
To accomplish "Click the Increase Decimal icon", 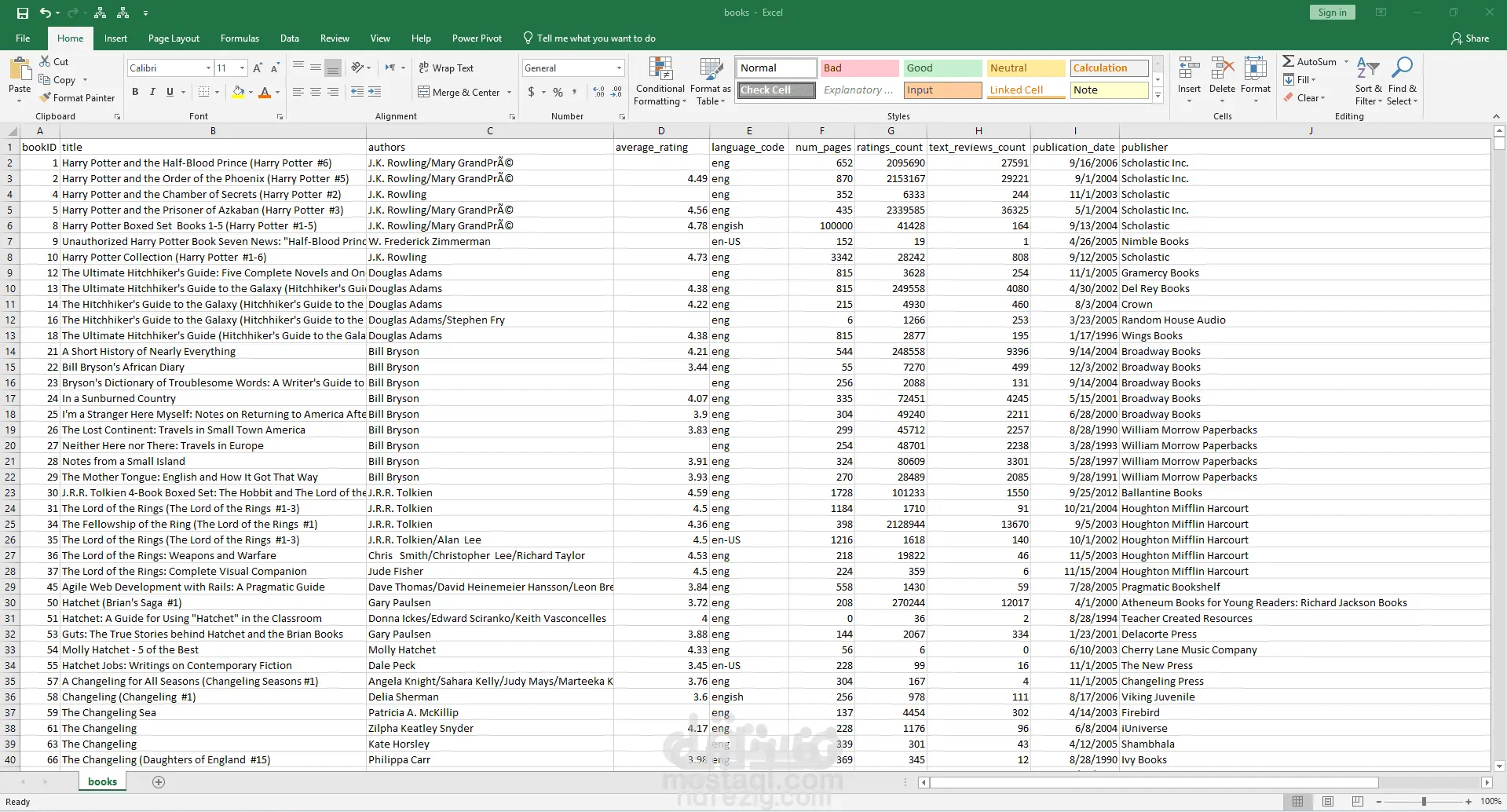I will (x=599, y=92).
